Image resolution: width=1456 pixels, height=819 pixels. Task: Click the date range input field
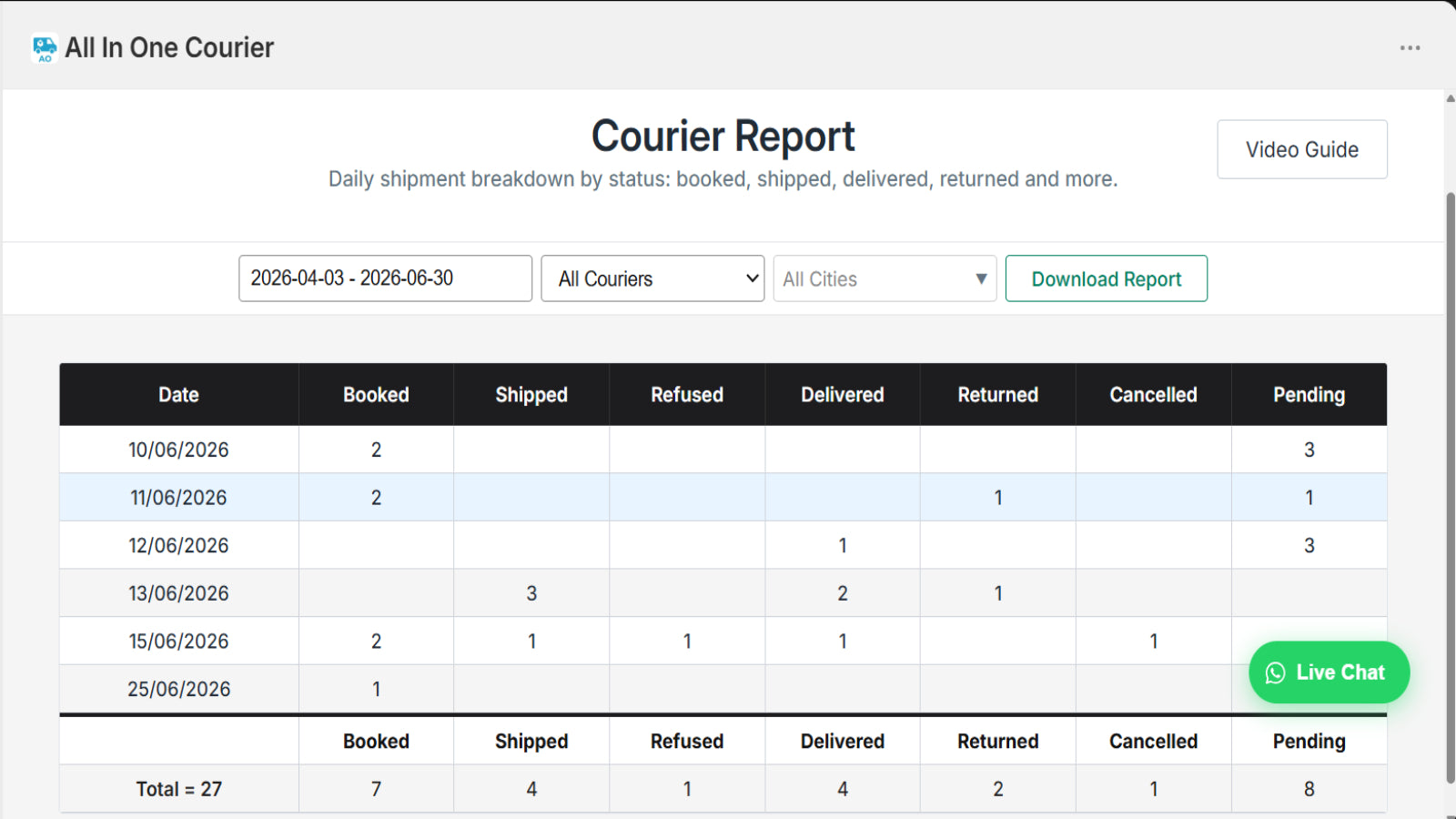[385, 278]
